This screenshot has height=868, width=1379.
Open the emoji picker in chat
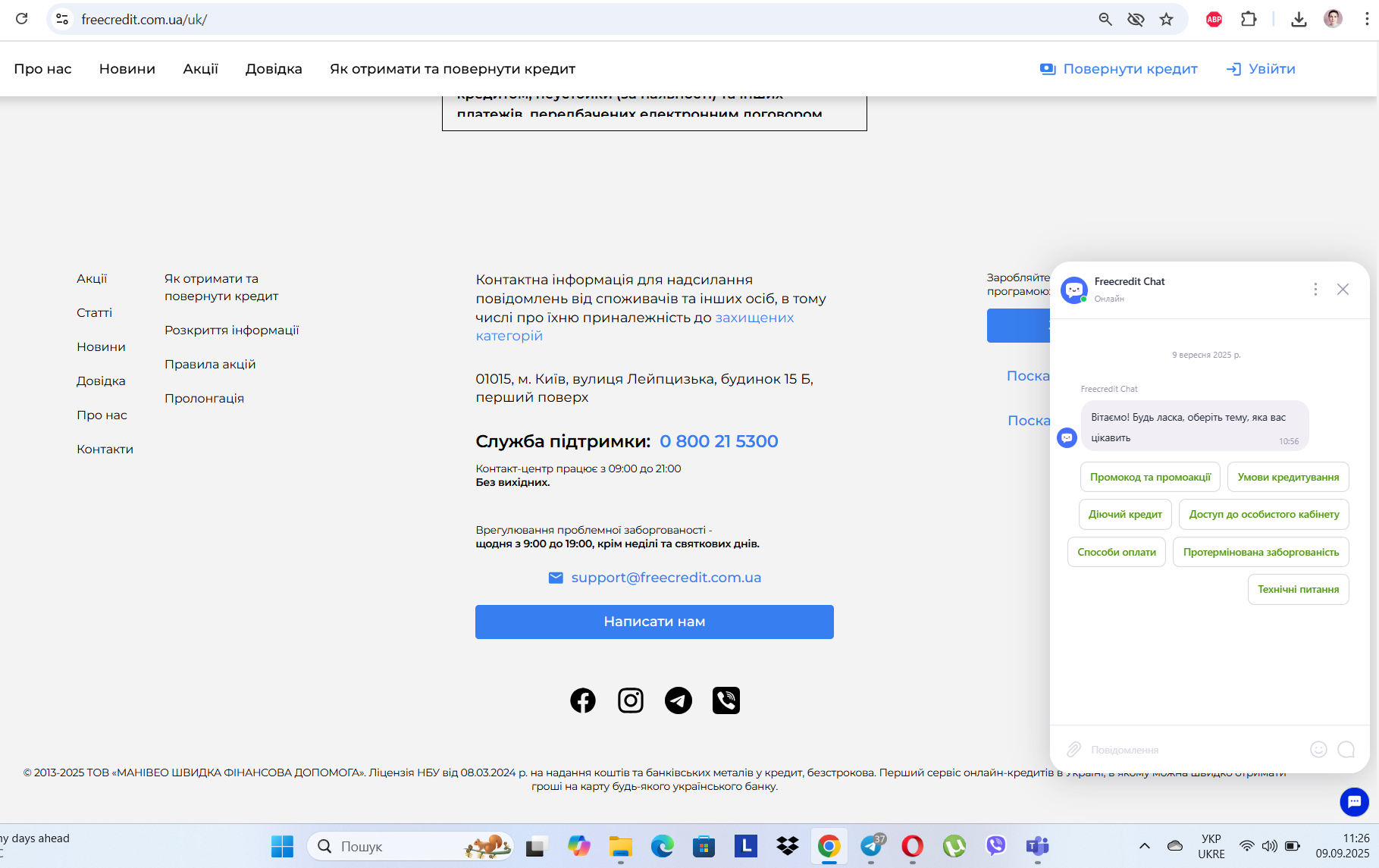click(x=1318, y=749)
